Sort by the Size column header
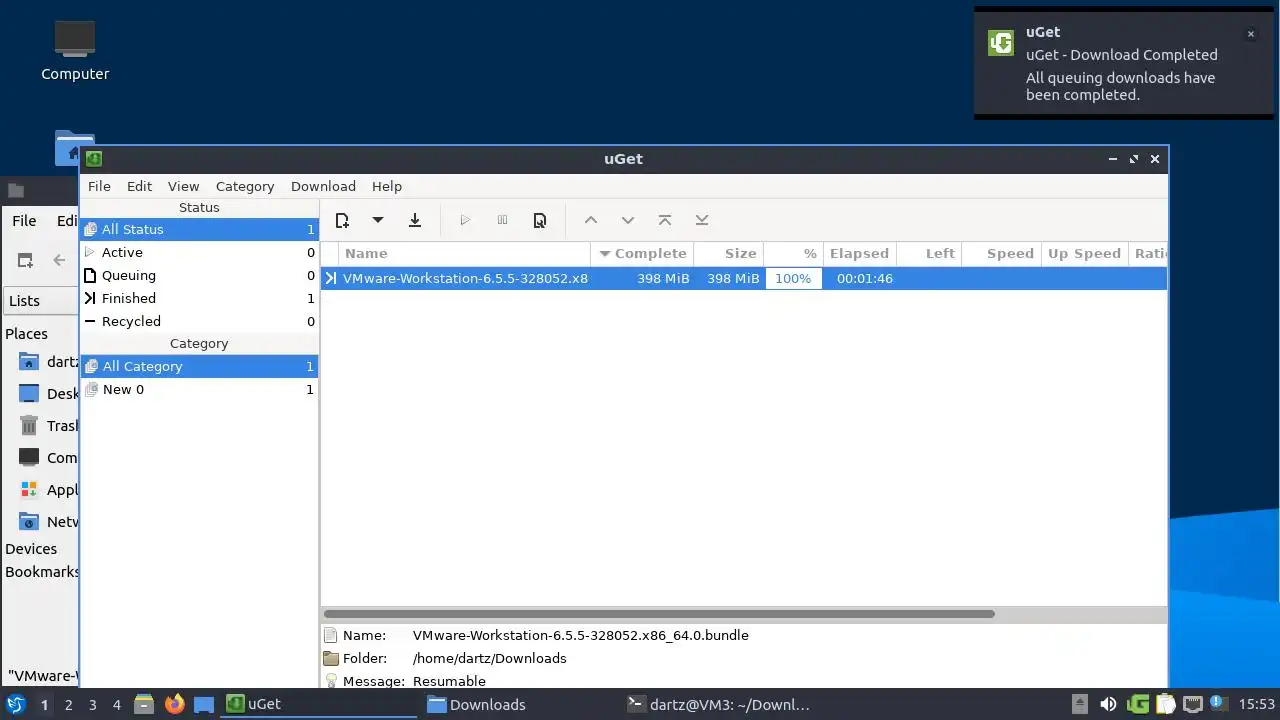This screenshot has width=1280, height=720. tap(729, 253)
